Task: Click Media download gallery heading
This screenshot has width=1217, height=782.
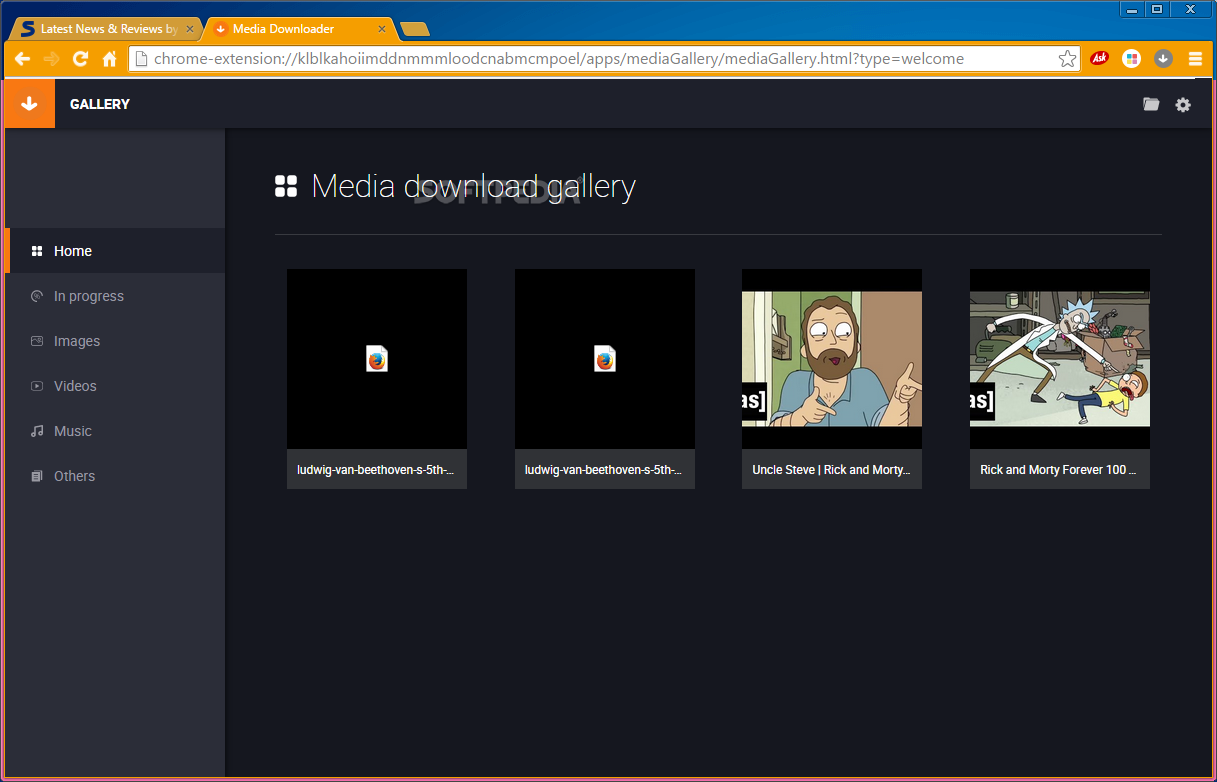Action: [474, 186]
